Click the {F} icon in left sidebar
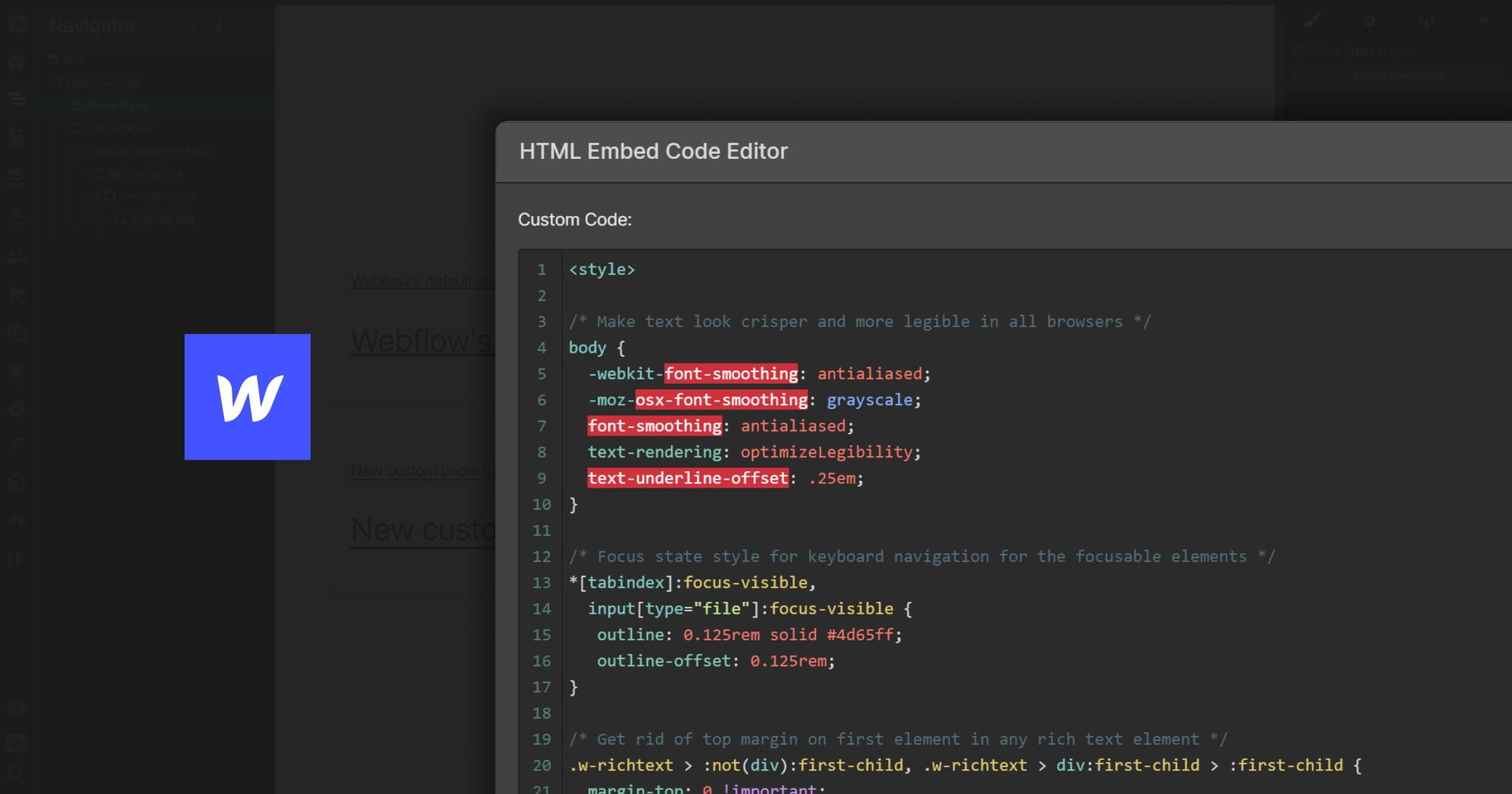This screenshot has height=794, width=1512. [17, 560]
